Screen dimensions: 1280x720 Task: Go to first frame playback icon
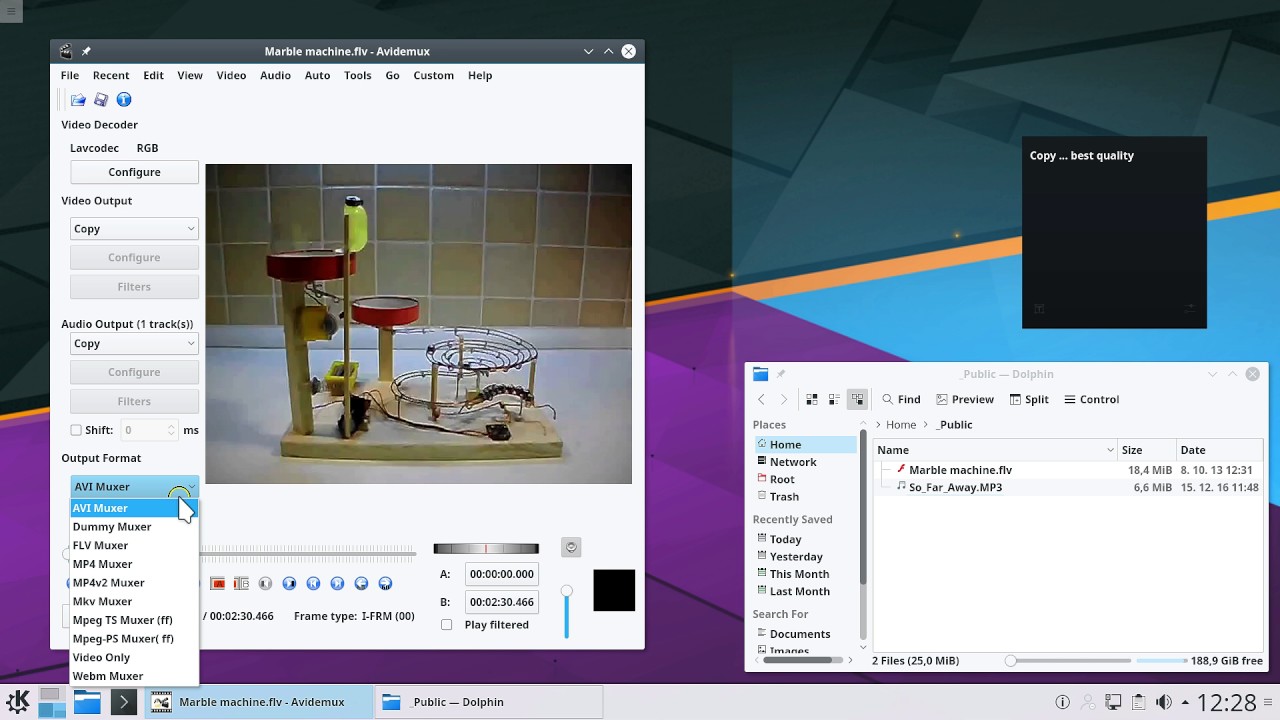tap(313, 583)
